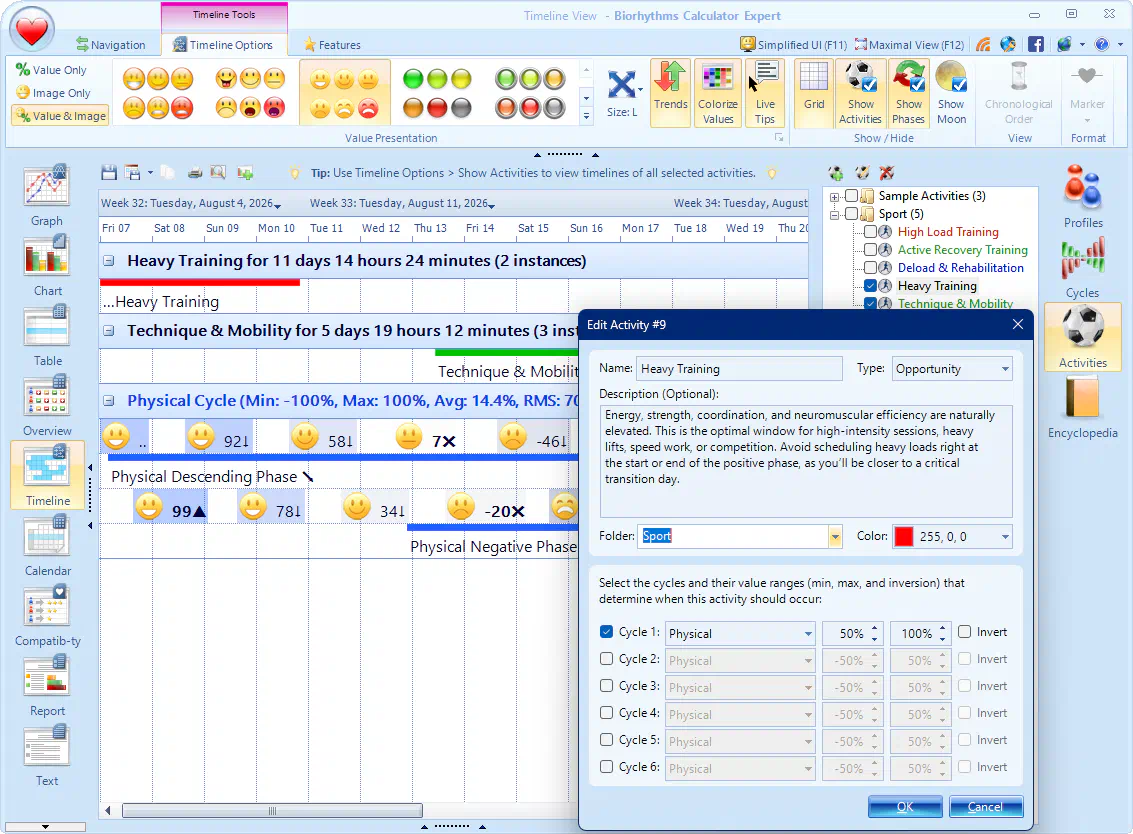Toggle Live Tips
Image resolution: width=1133 pixels, height=834 pixels.
pyautogui.click(x=764, y=93)
